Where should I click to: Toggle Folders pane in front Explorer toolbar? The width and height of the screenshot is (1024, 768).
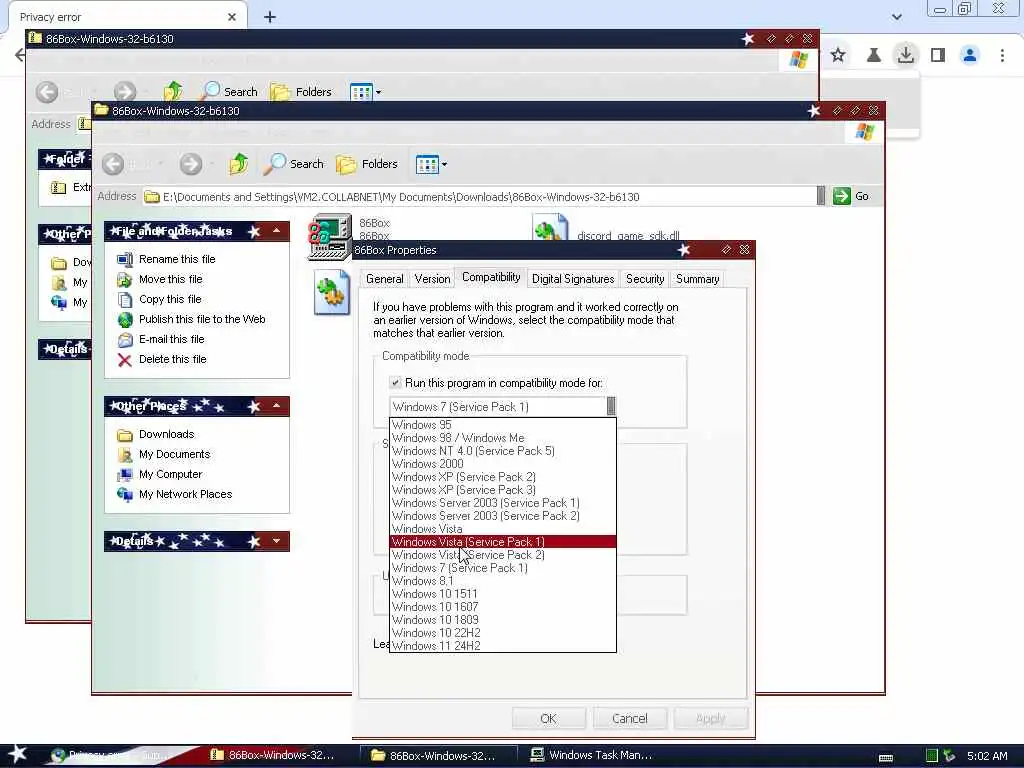[366, 164]
